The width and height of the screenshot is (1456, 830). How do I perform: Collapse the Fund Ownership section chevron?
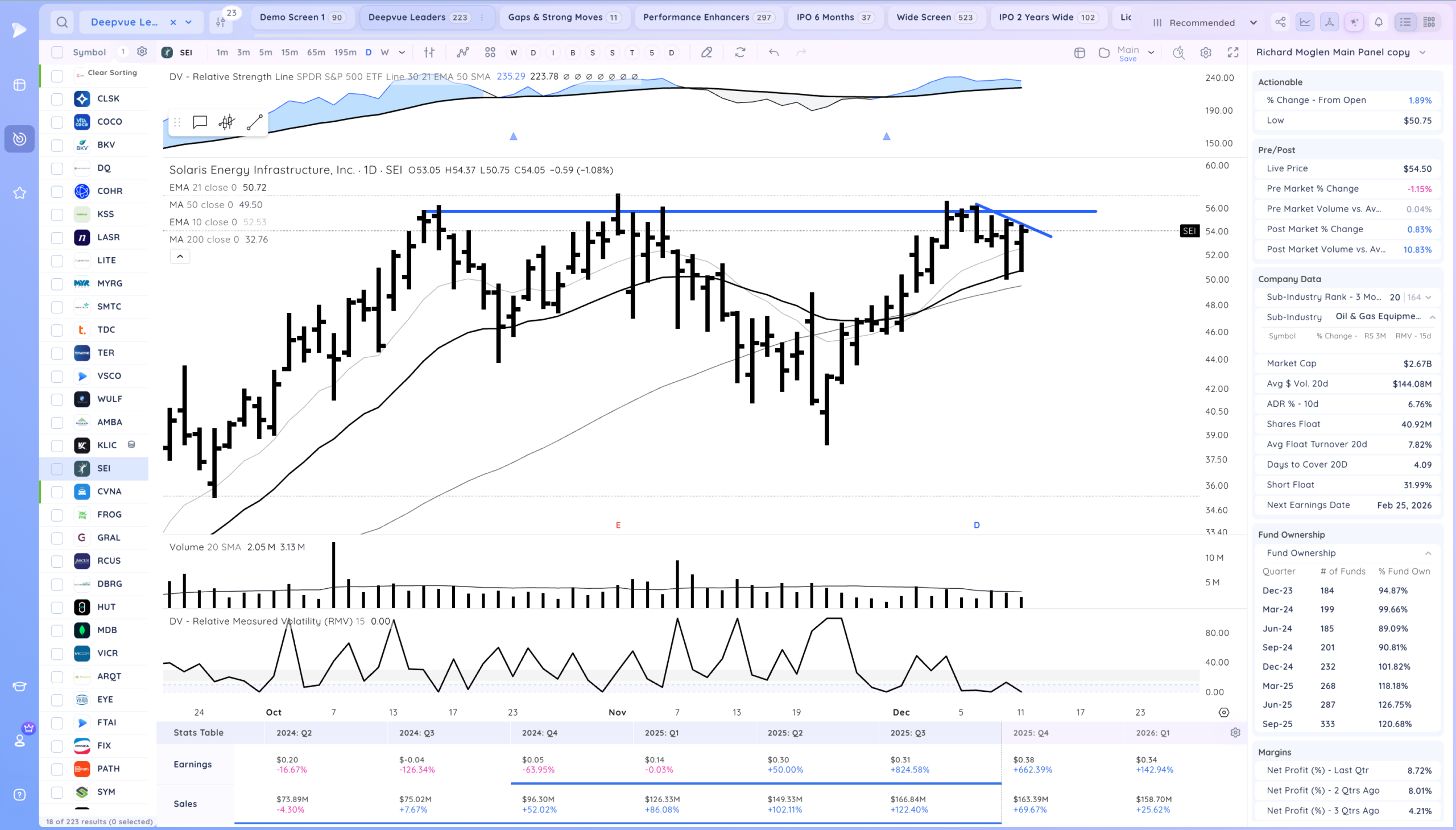click(1428, 553)
